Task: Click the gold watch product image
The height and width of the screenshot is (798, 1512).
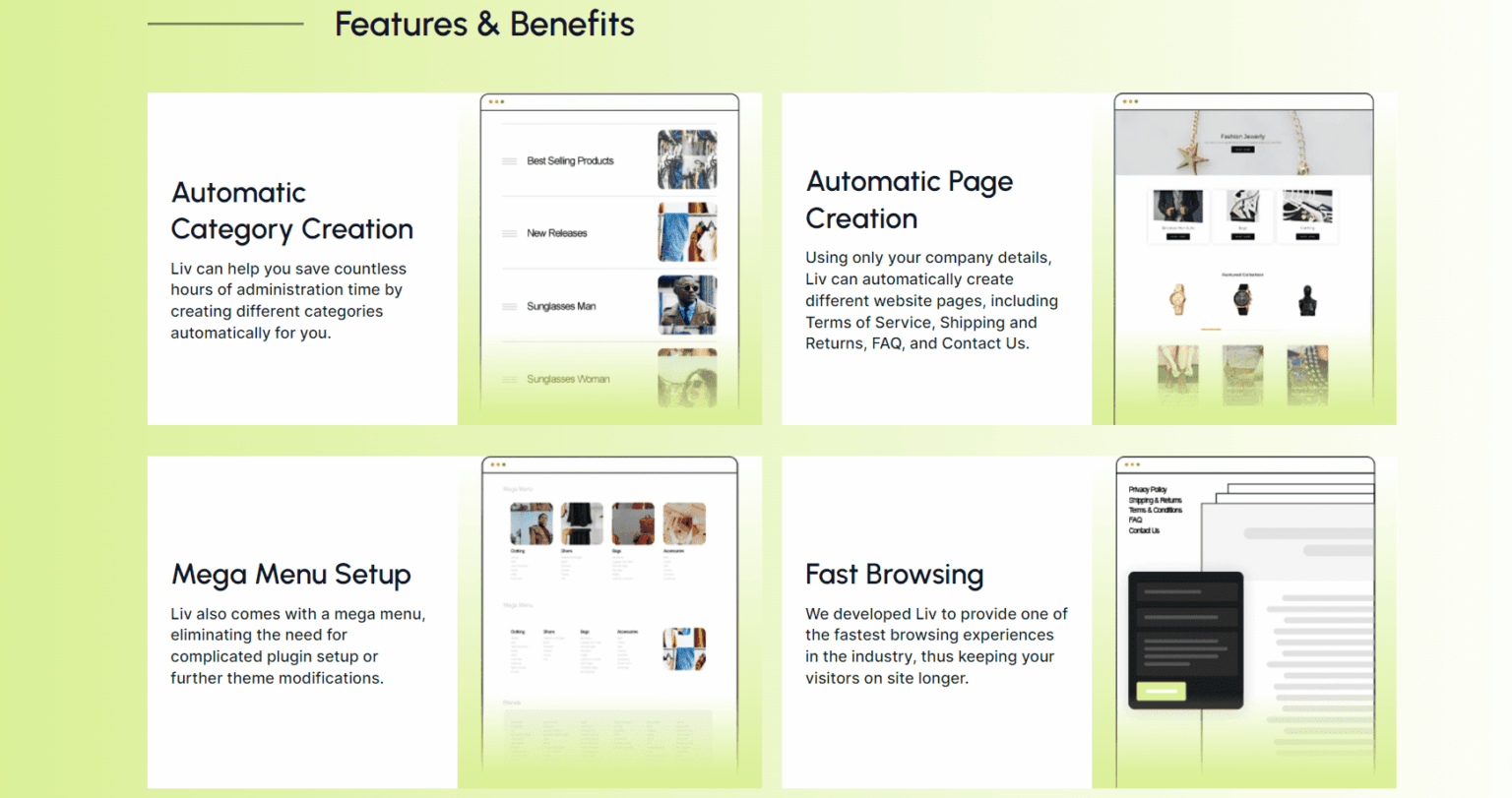Action: 1177,299
